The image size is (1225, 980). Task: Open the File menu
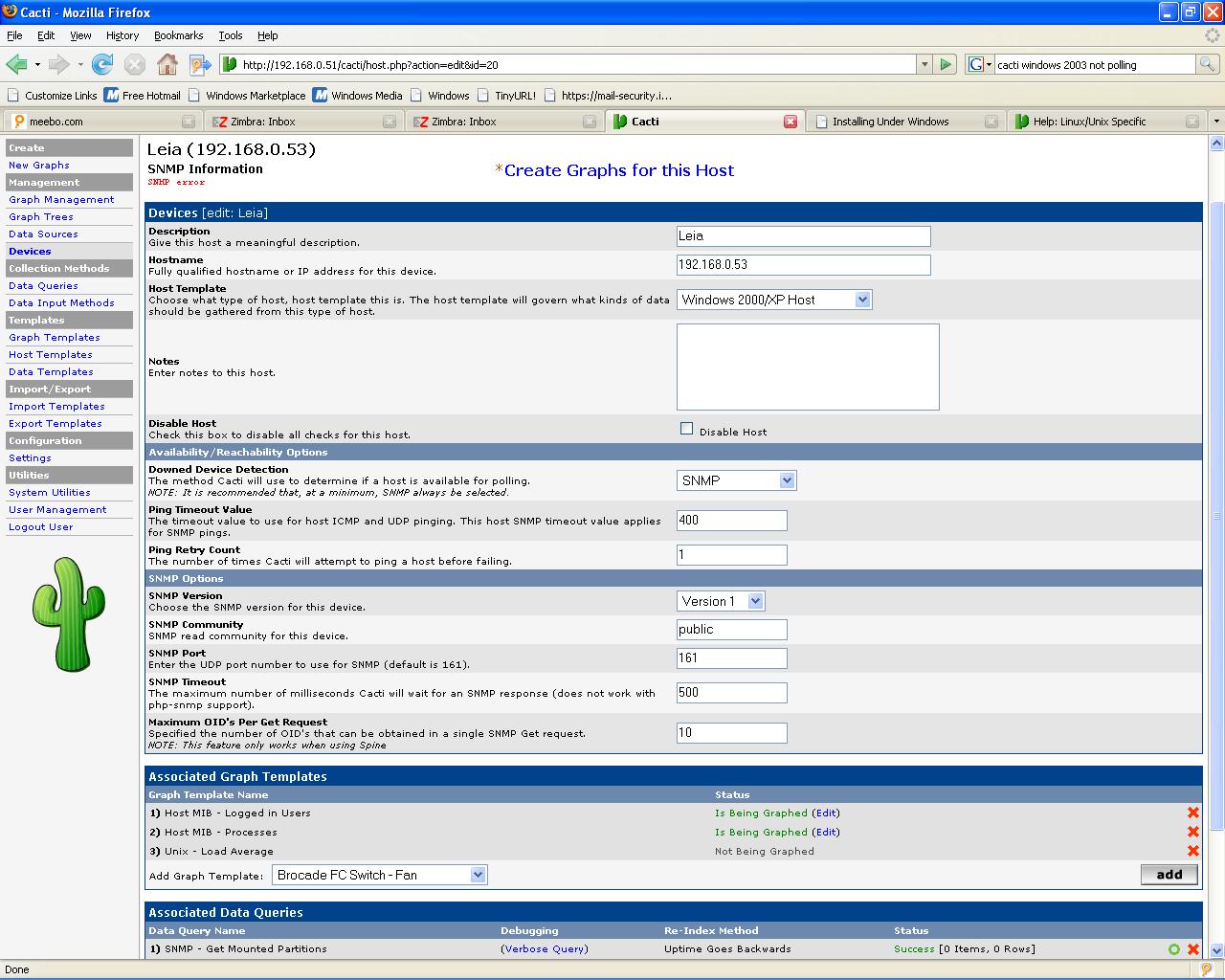pyautogui.click(x=14, y=35)
